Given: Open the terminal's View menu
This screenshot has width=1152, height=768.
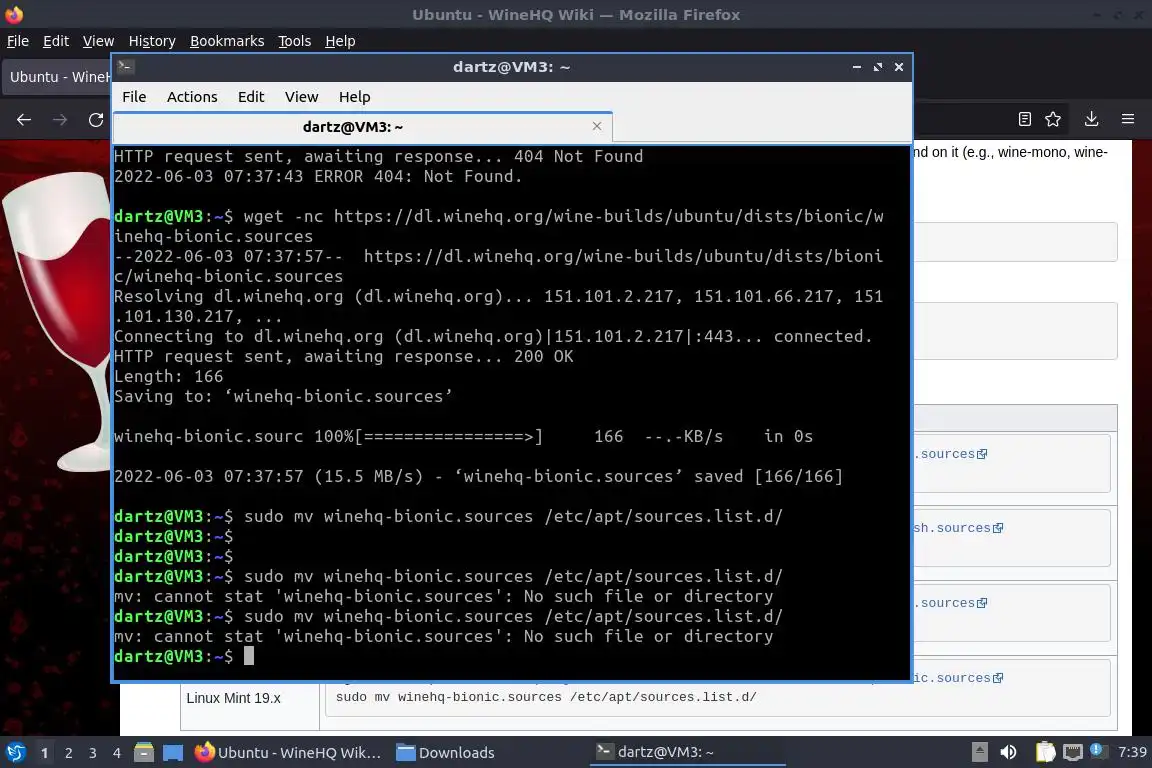Looking at the screenshot, I should [301, 97].
